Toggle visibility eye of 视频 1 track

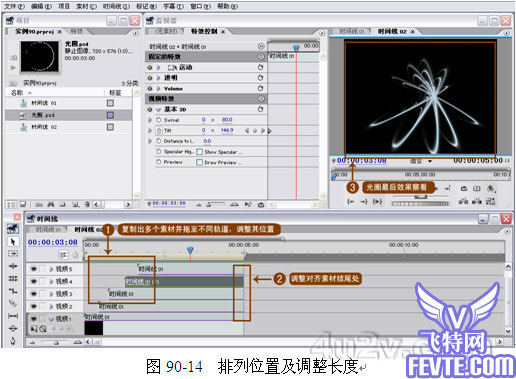(33, 319)
